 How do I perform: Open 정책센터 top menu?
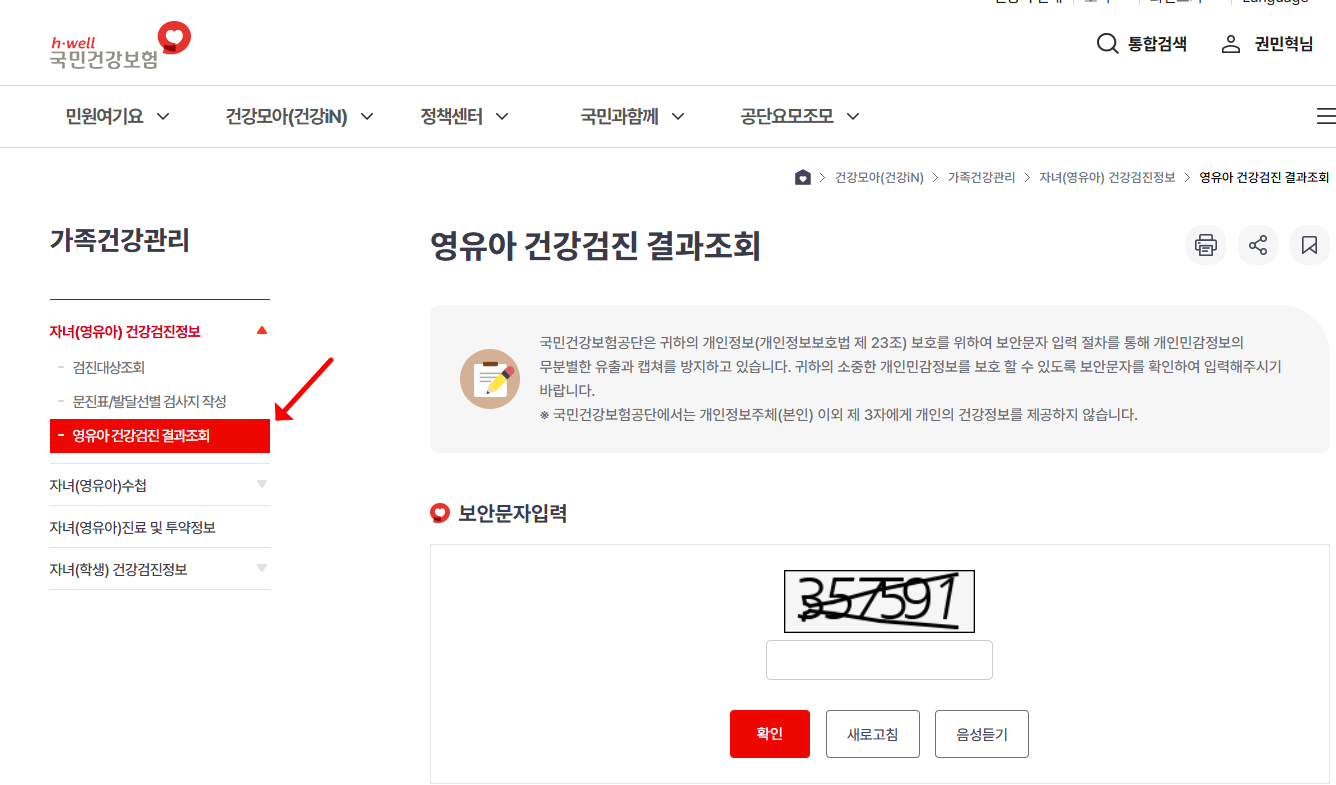pos(452,117)
